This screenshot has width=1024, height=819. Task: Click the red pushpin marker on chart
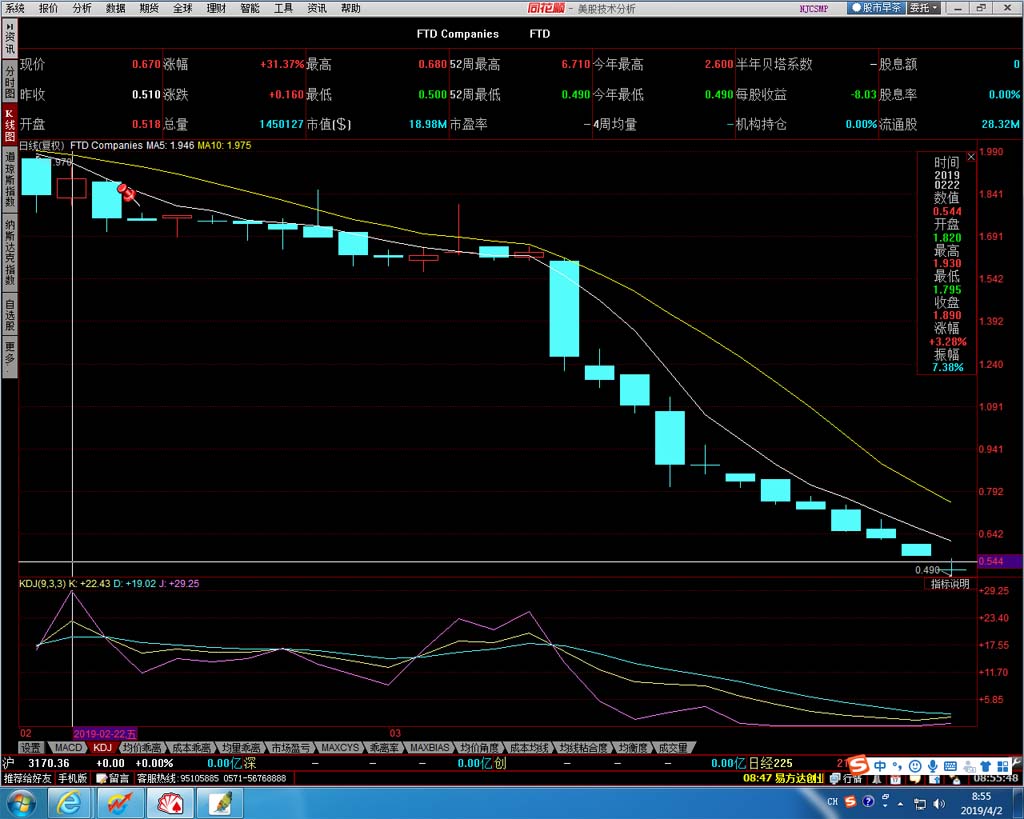tap(126, 192)
